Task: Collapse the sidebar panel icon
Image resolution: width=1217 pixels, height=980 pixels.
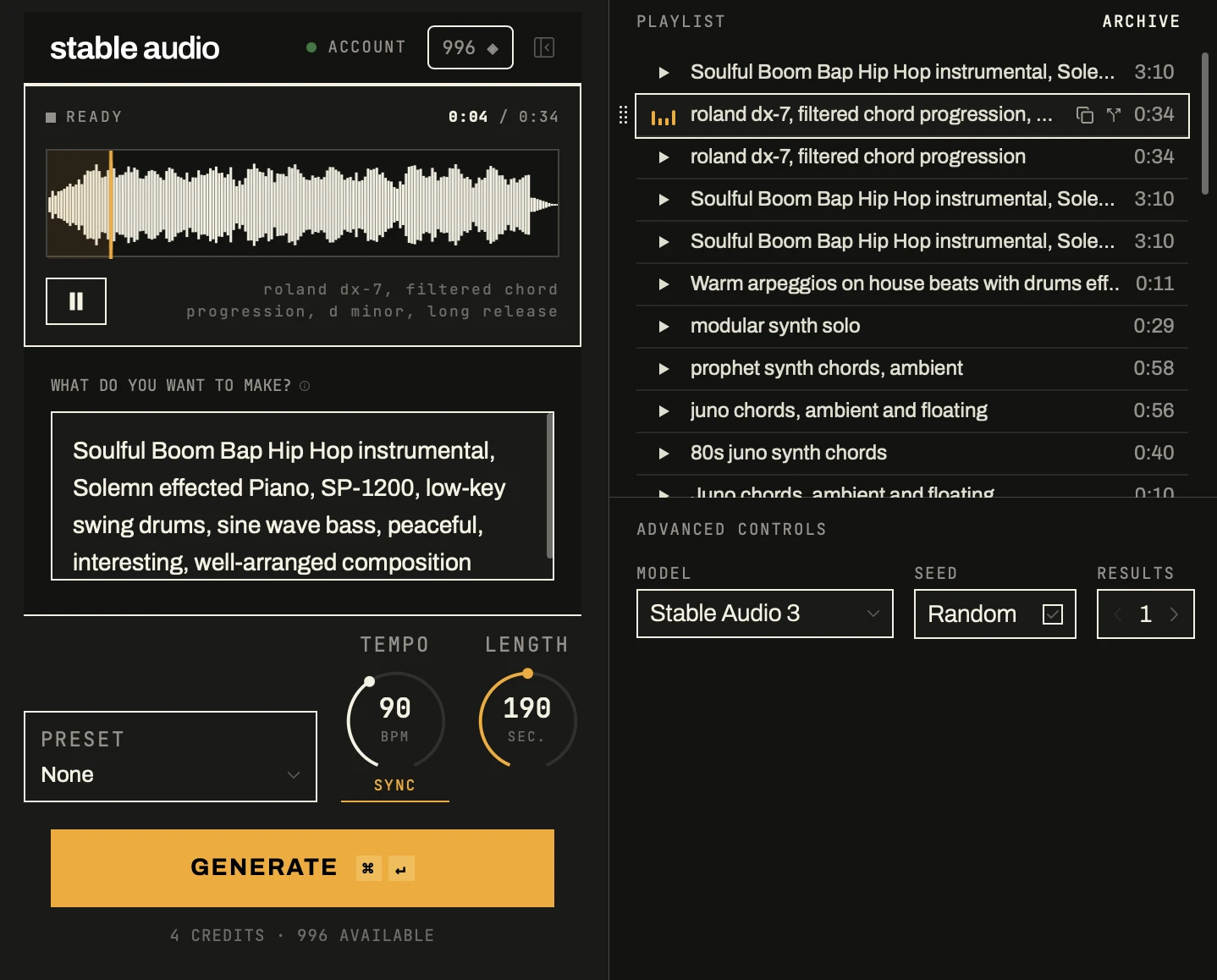Action: pyautogui.click(x=544, y=47)
